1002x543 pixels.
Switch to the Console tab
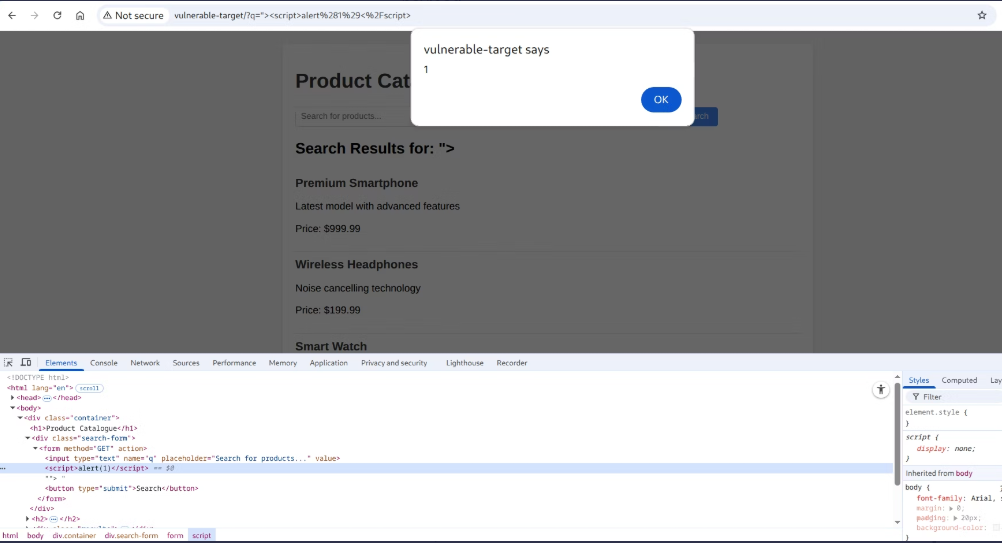click(104, 363)
